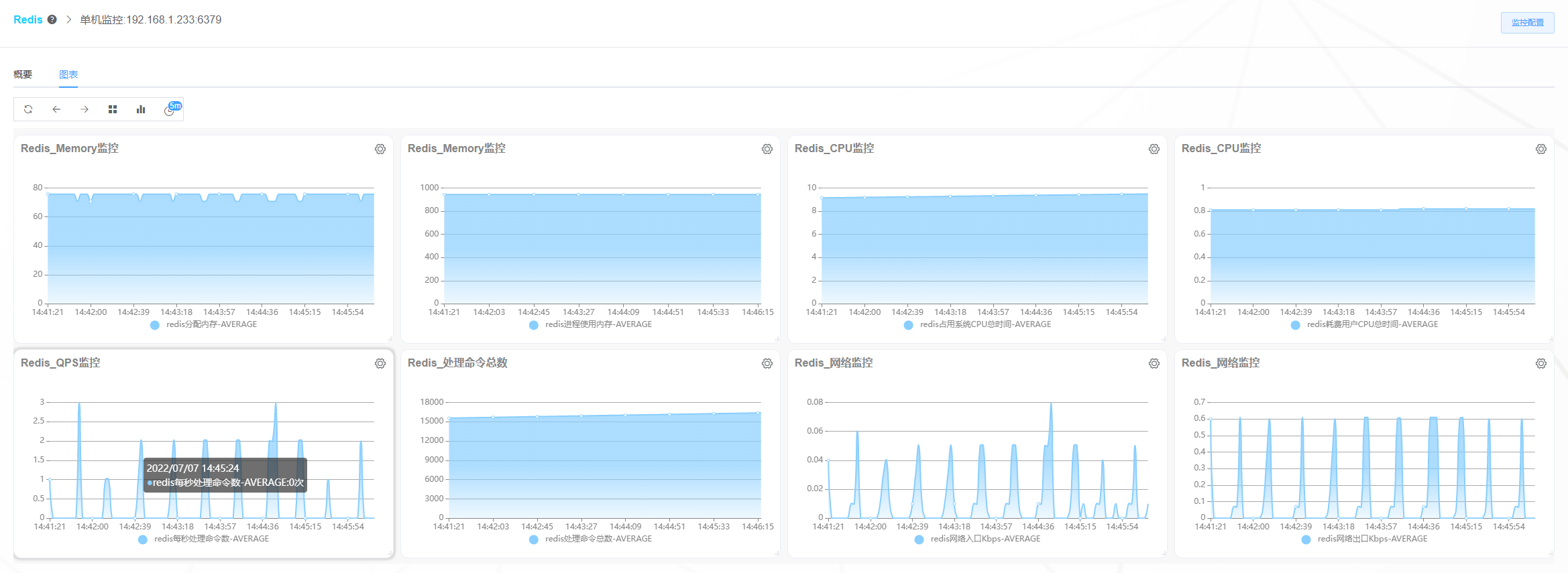Toggle the redis分配内存-AVERAGE legend series
Screen dimensions: 1568x573
pyautogui.click(x=204, y=324)
